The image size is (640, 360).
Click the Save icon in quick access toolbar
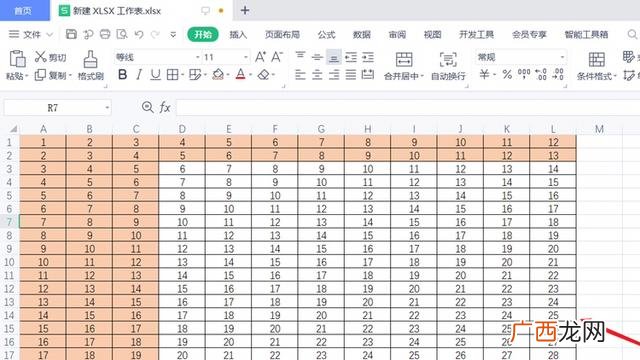71,34
